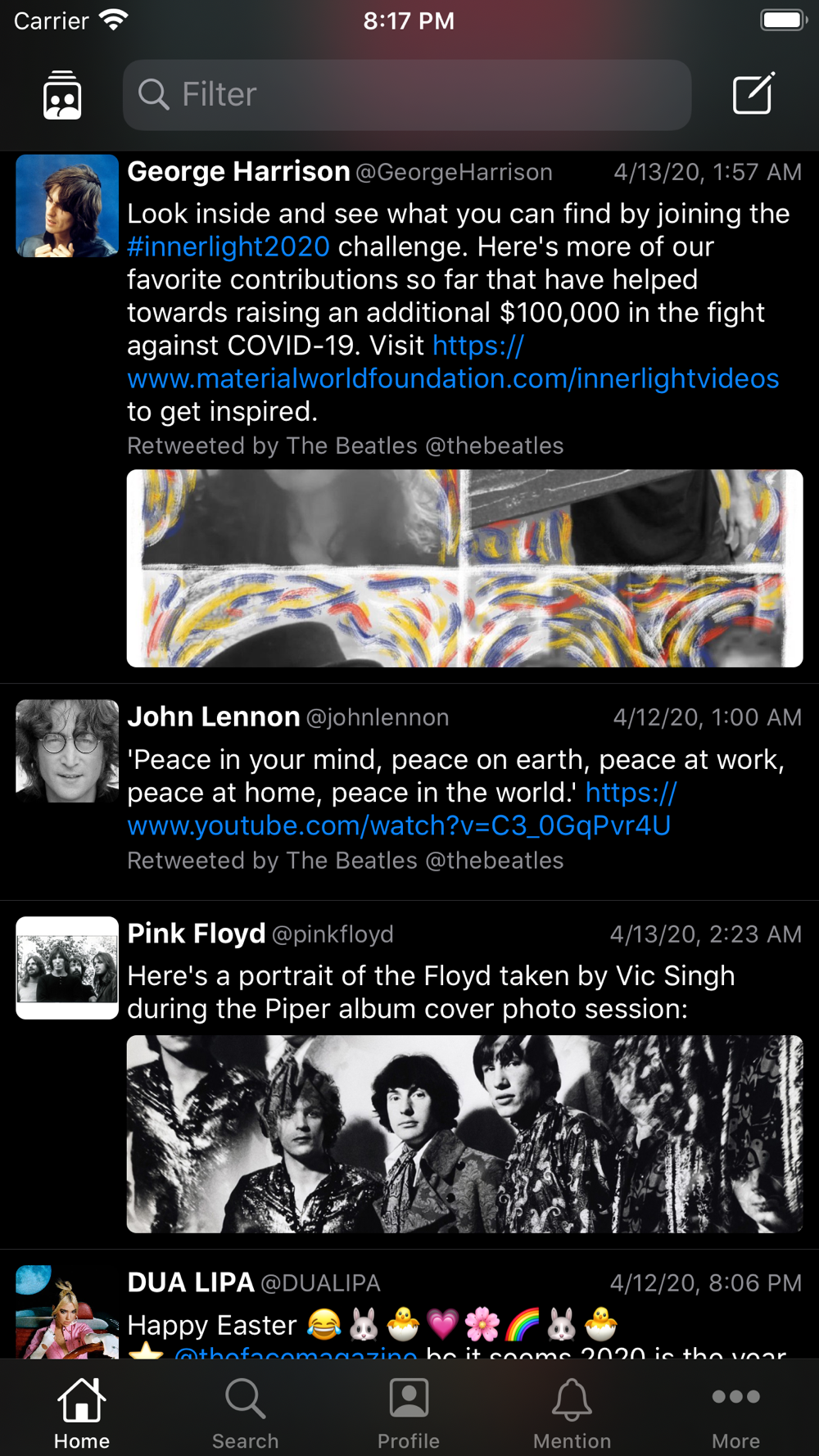Tap the compose new tweet icon
The image size is (819, 1456).
pyautogui.click(x=753, y=94)
